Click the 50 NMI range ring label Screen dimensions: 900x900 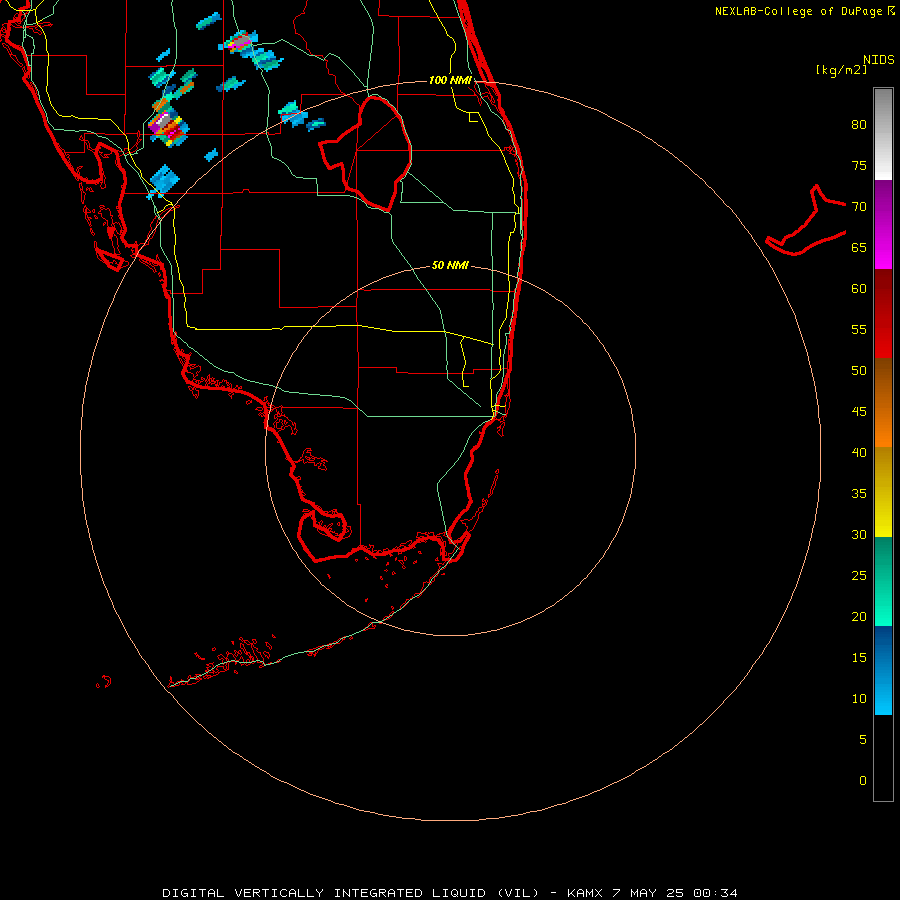(x=450, y=265)
